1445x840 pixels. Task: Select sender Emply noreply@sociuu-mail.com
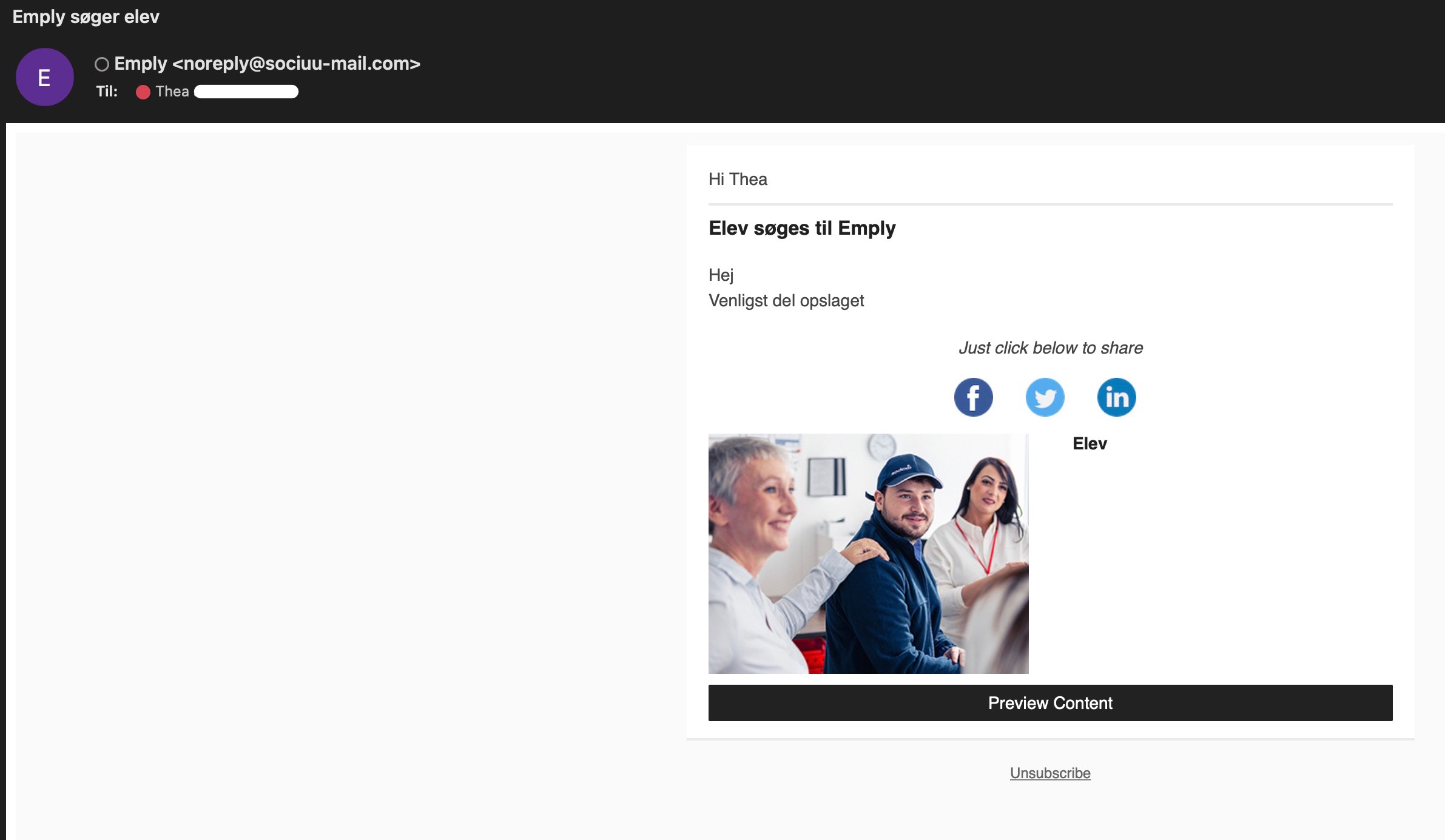coord(267,64)
